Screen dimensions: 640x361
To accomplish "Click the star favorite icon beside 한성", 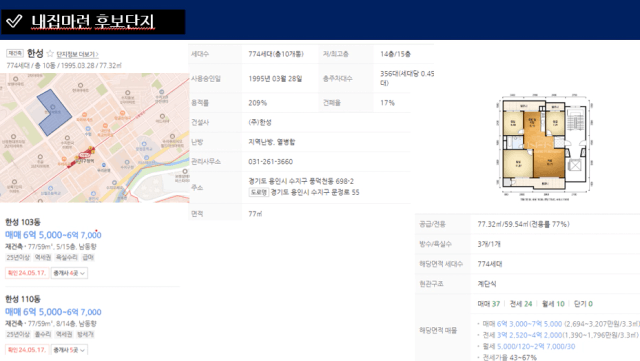I will 50,53.
